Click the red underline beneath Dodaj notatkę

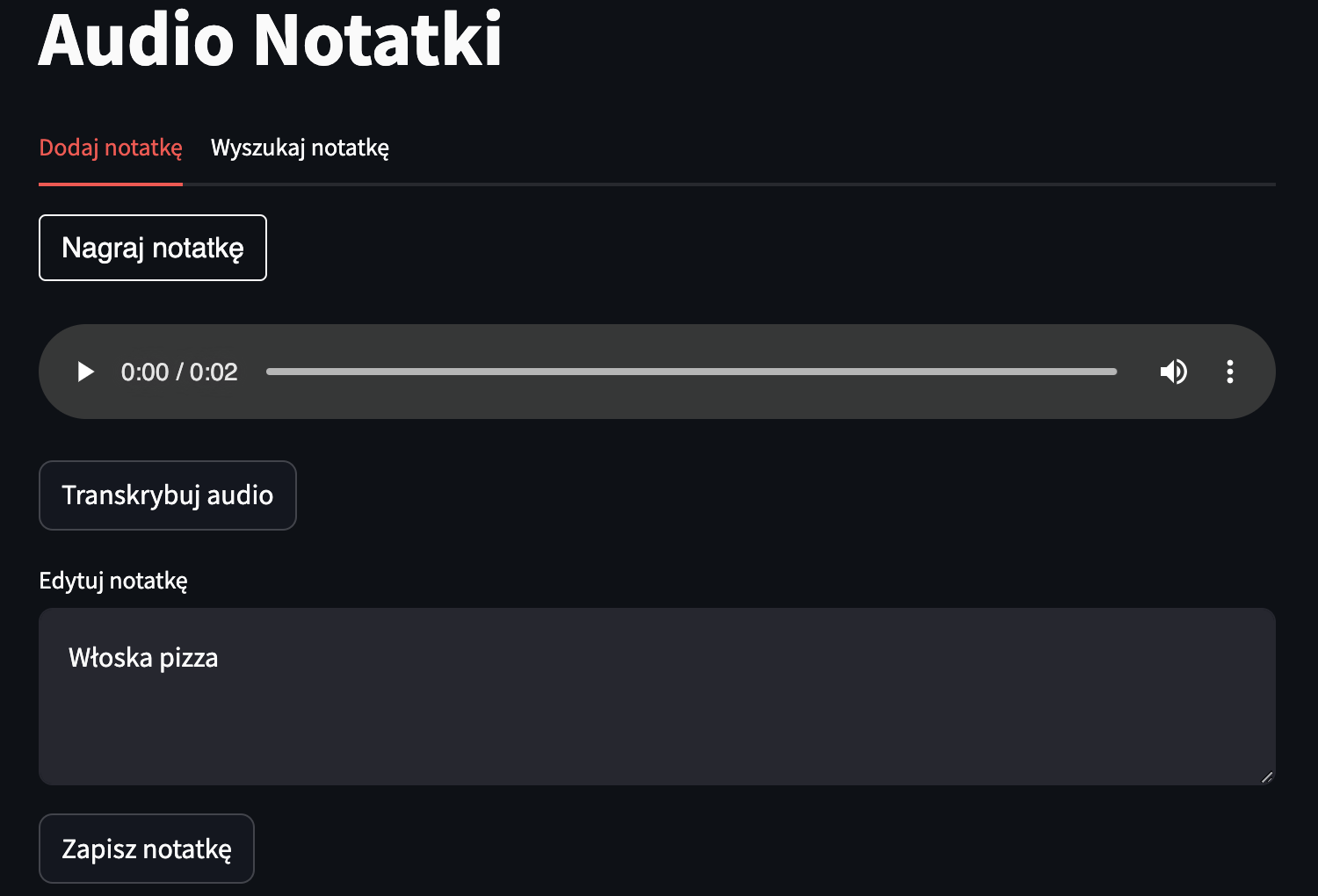pos(111,184)
